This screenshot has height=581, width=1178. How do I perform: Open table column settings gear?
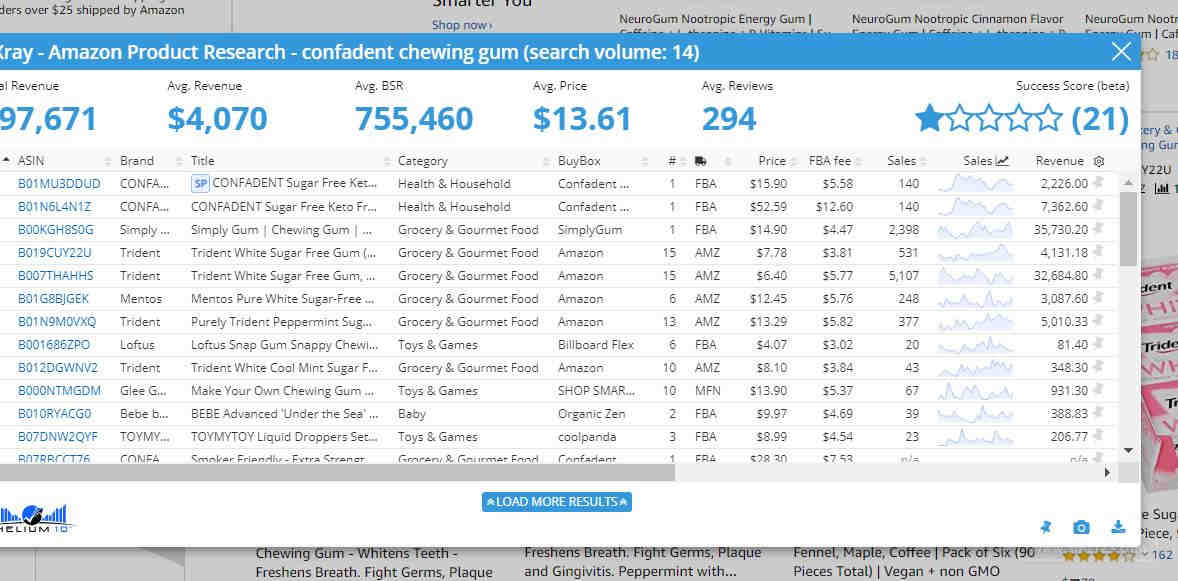pos(1099,161)
